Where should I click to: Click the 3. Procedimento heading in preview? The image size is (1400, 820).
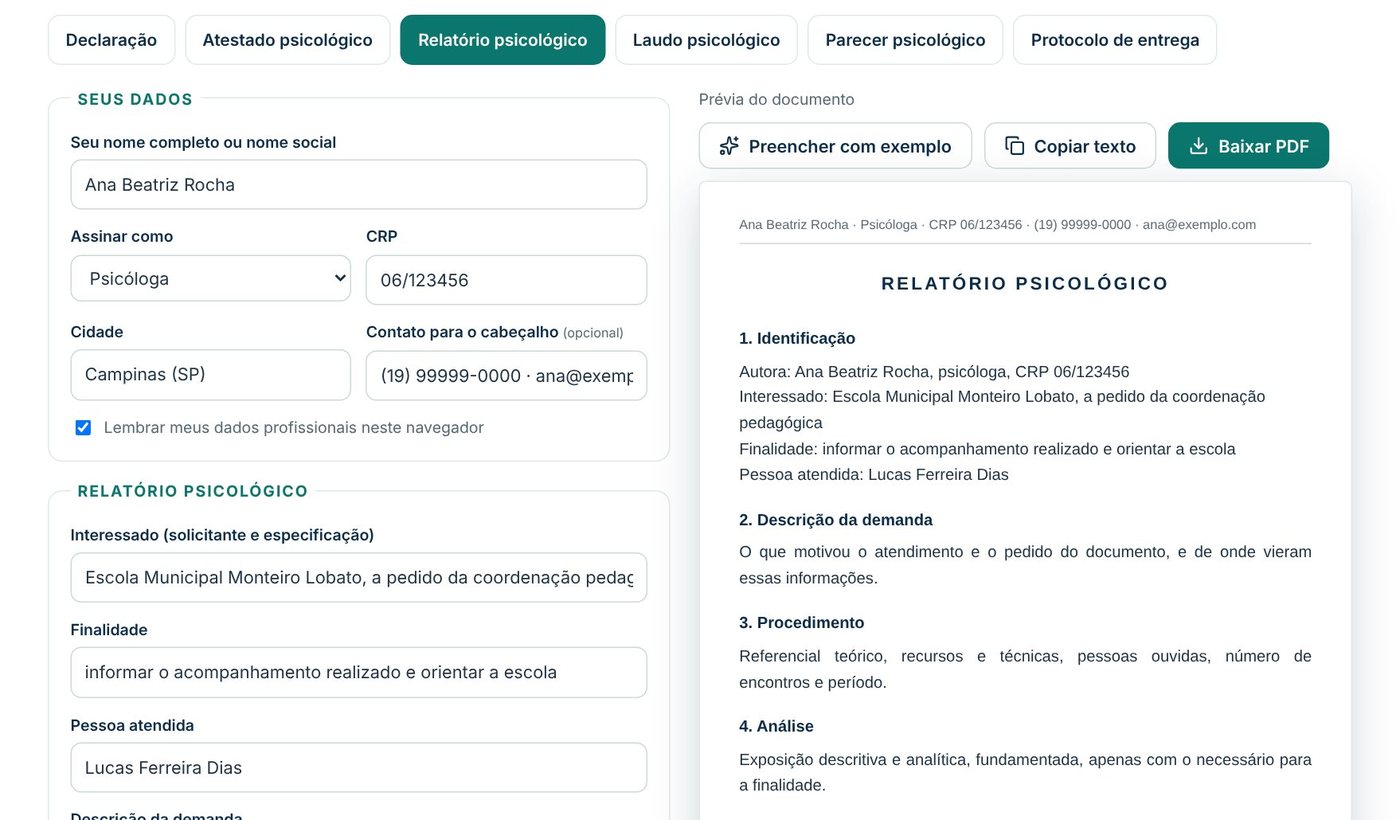pyautogui.click(x=802, y=623)
